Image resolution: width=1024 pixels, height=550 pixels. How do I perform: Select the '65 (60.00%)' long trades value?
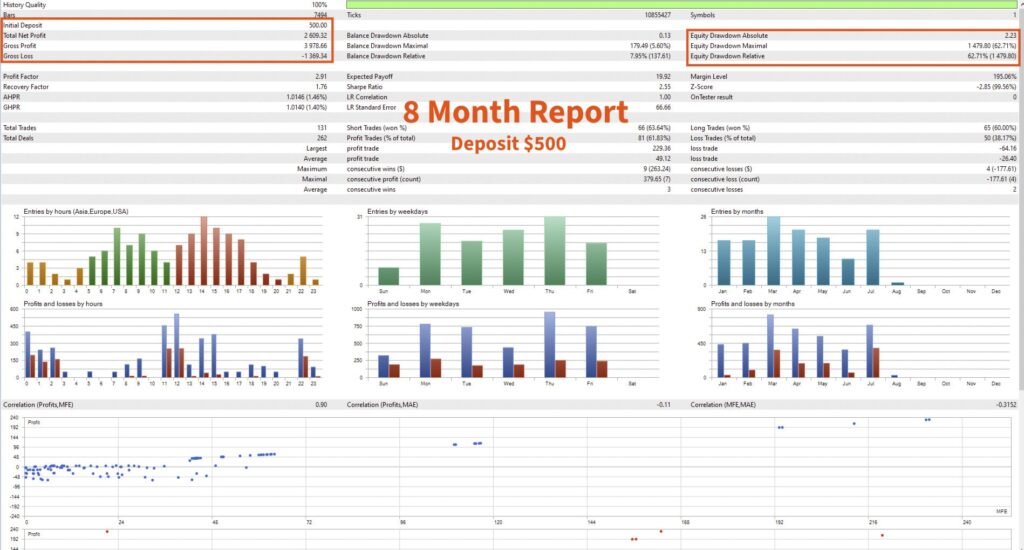(x=1000, y=128)
